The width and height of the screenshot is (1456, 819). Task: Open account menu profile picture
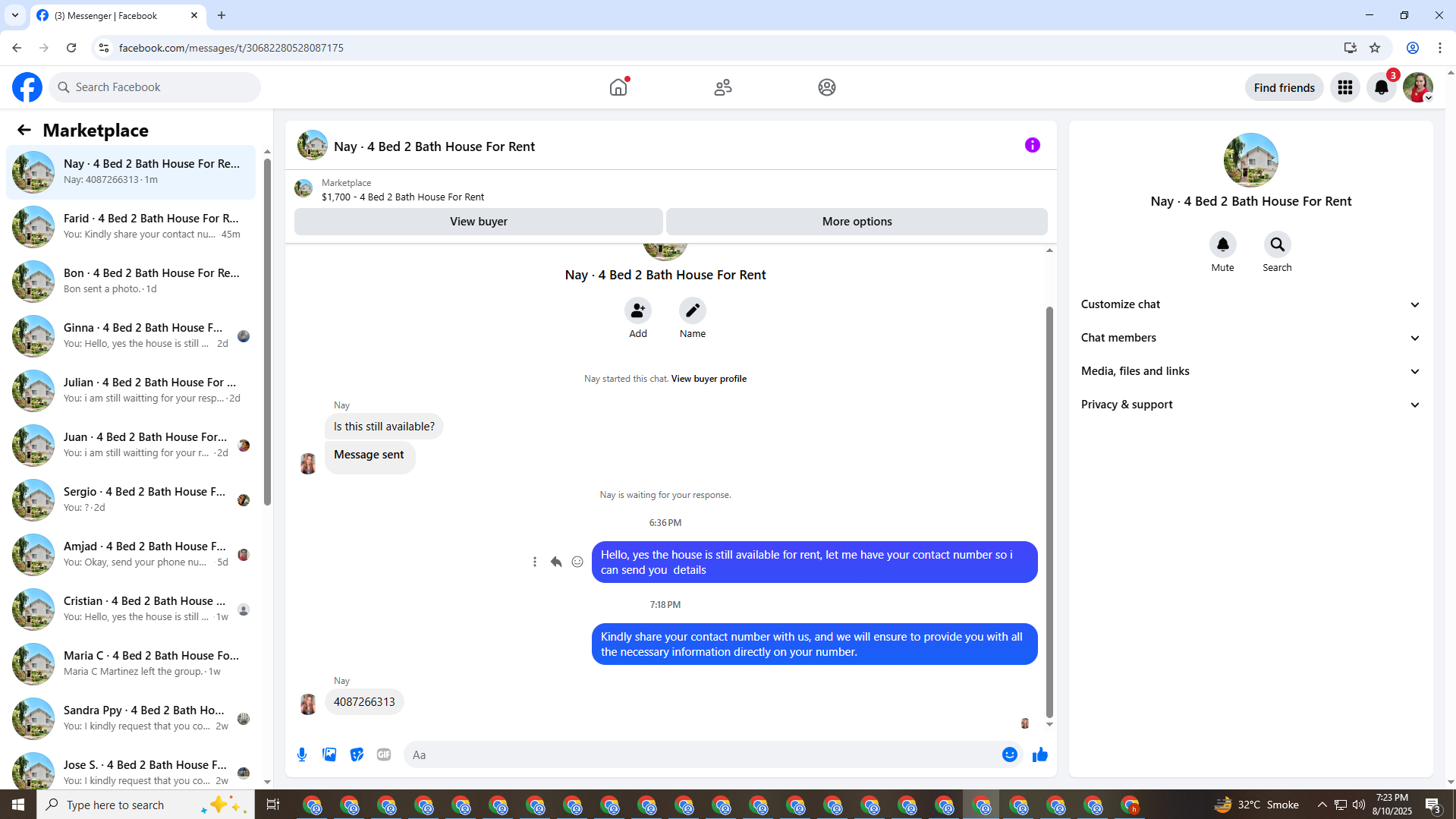(x=1418, y=87)
